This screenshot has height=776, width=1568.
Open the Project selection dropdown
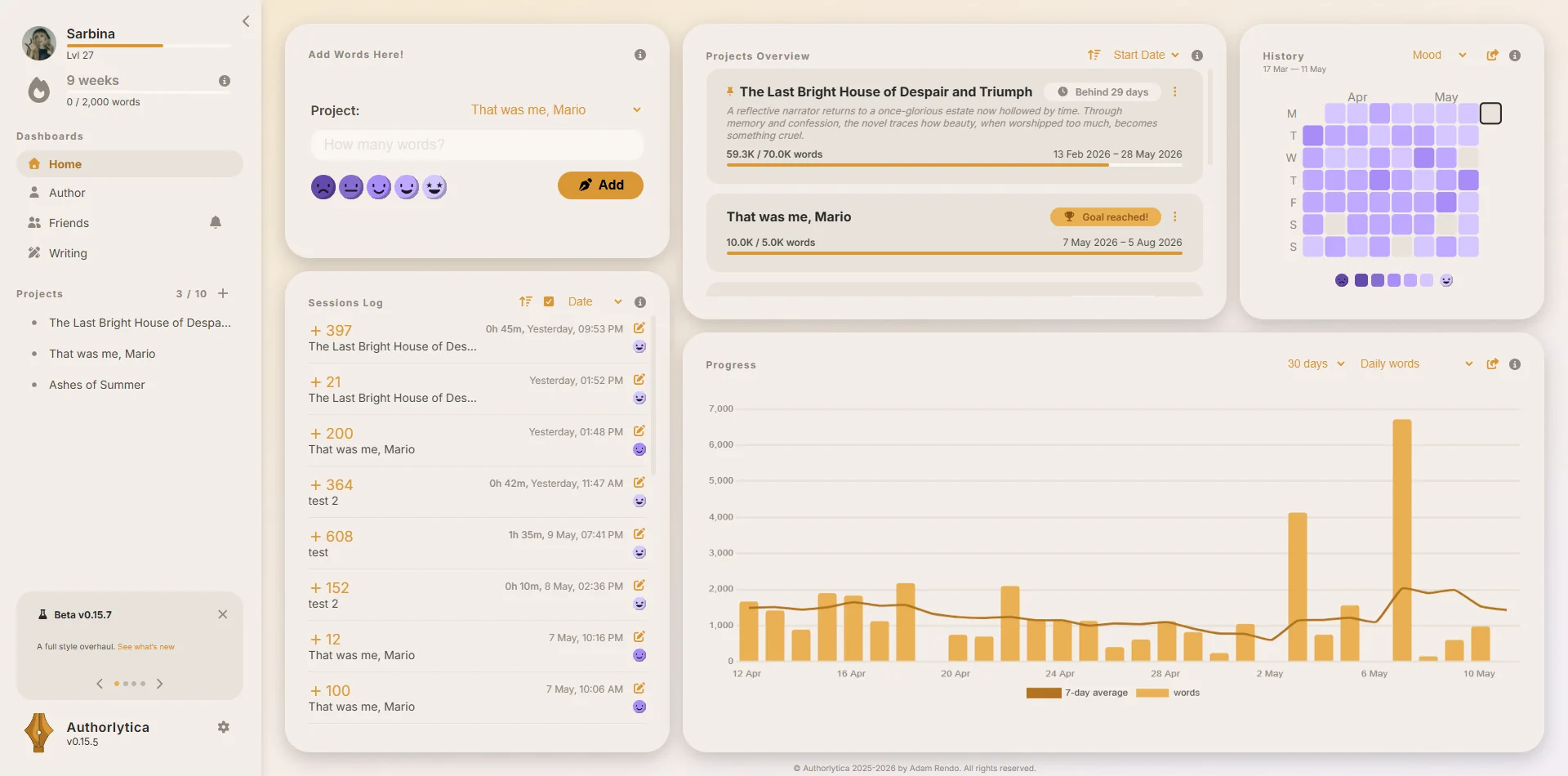click(x=555, y=110)
